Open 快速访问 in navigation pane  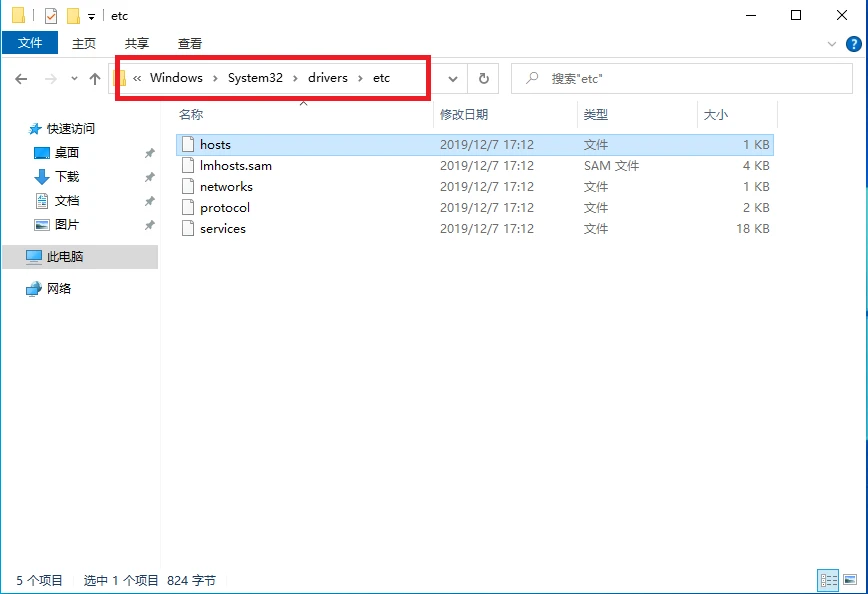(x=70, y=129)
